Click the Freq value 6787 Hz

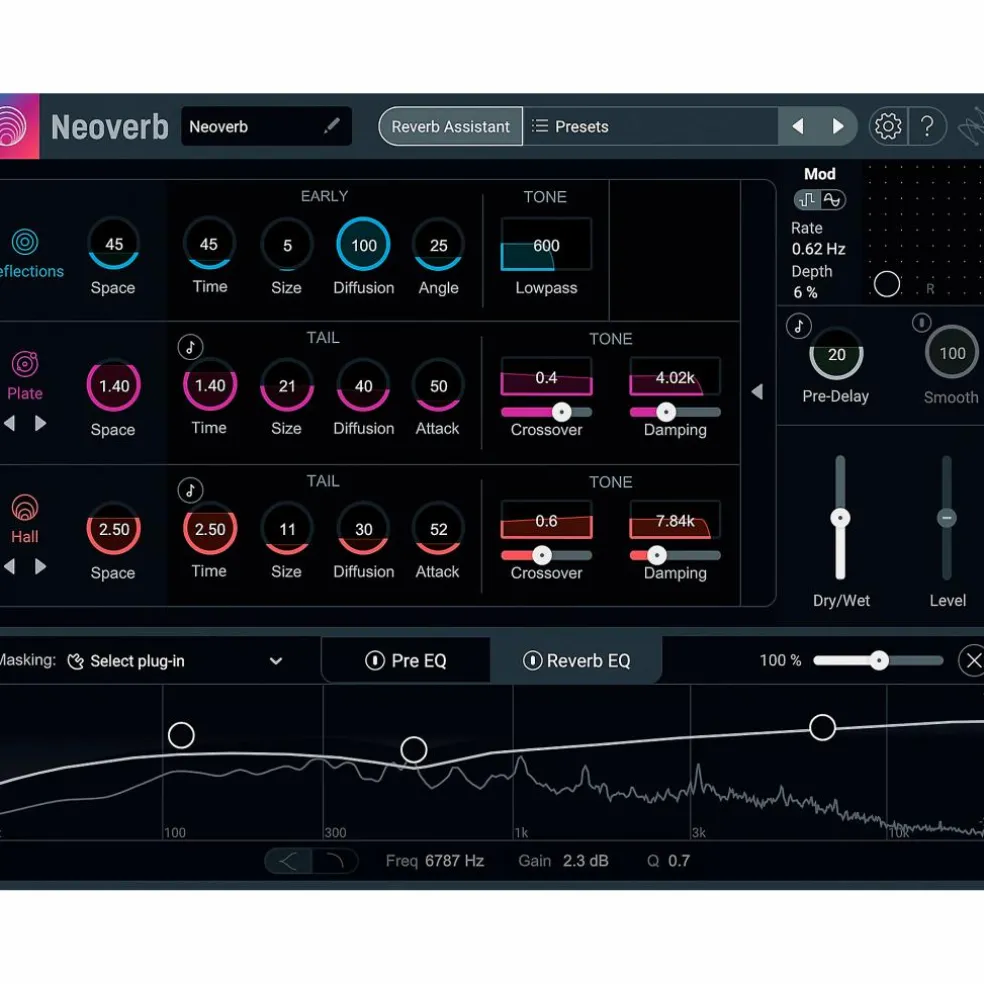coord(454,860)
